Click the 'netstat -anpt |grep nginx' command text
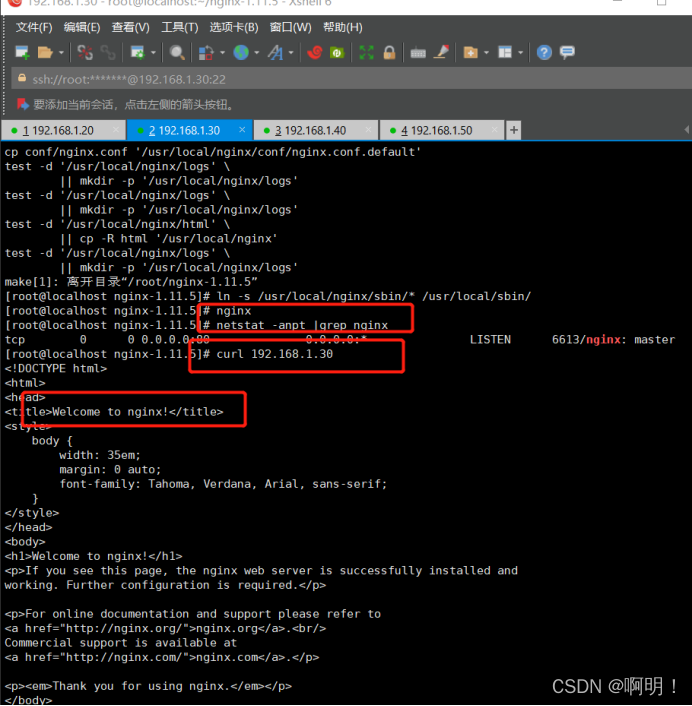 [302, 325]
